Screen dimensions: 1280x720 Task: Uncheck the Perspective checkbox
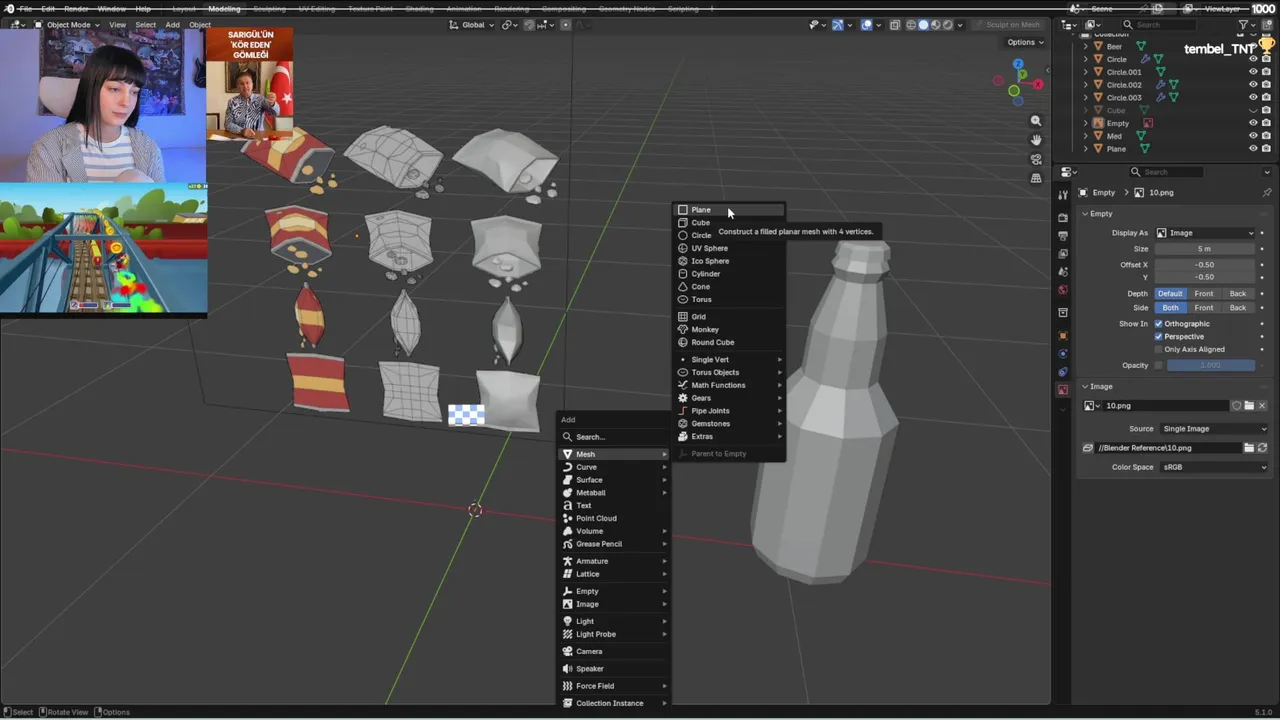(x=1159, y=336)
